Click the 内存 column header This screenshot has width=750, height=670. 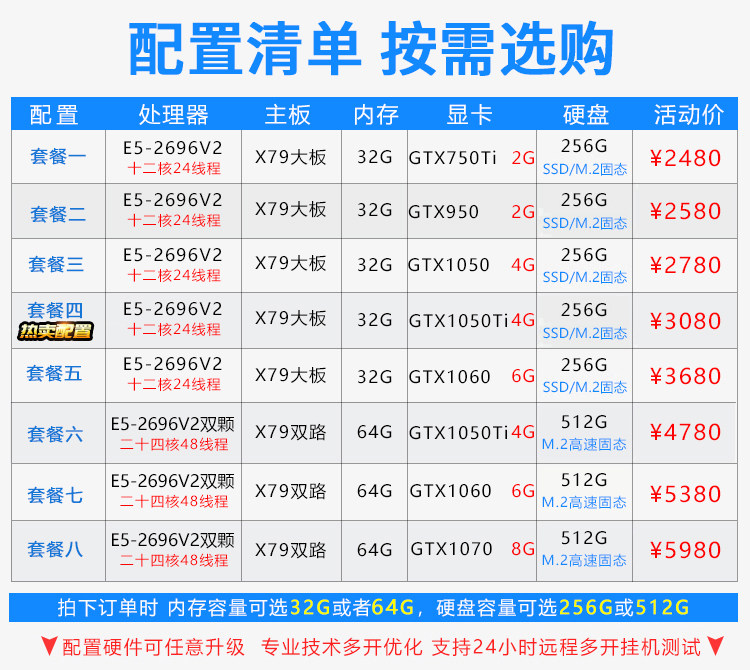[376, 115]
